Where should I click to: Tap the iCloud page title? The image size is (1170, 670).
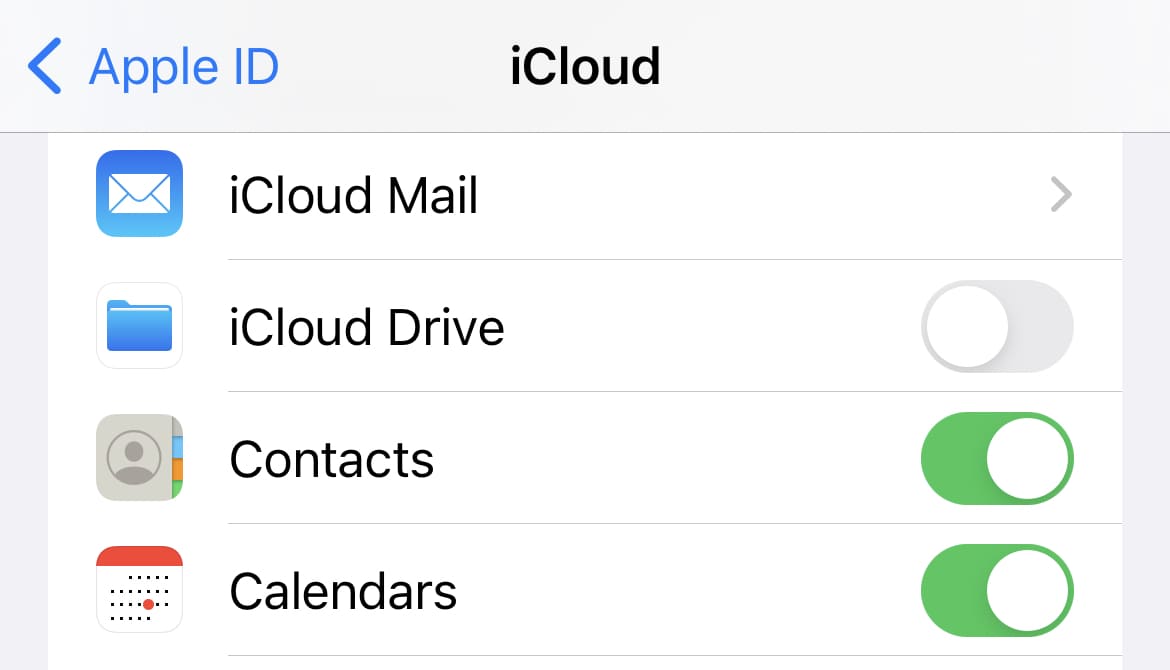585,66
